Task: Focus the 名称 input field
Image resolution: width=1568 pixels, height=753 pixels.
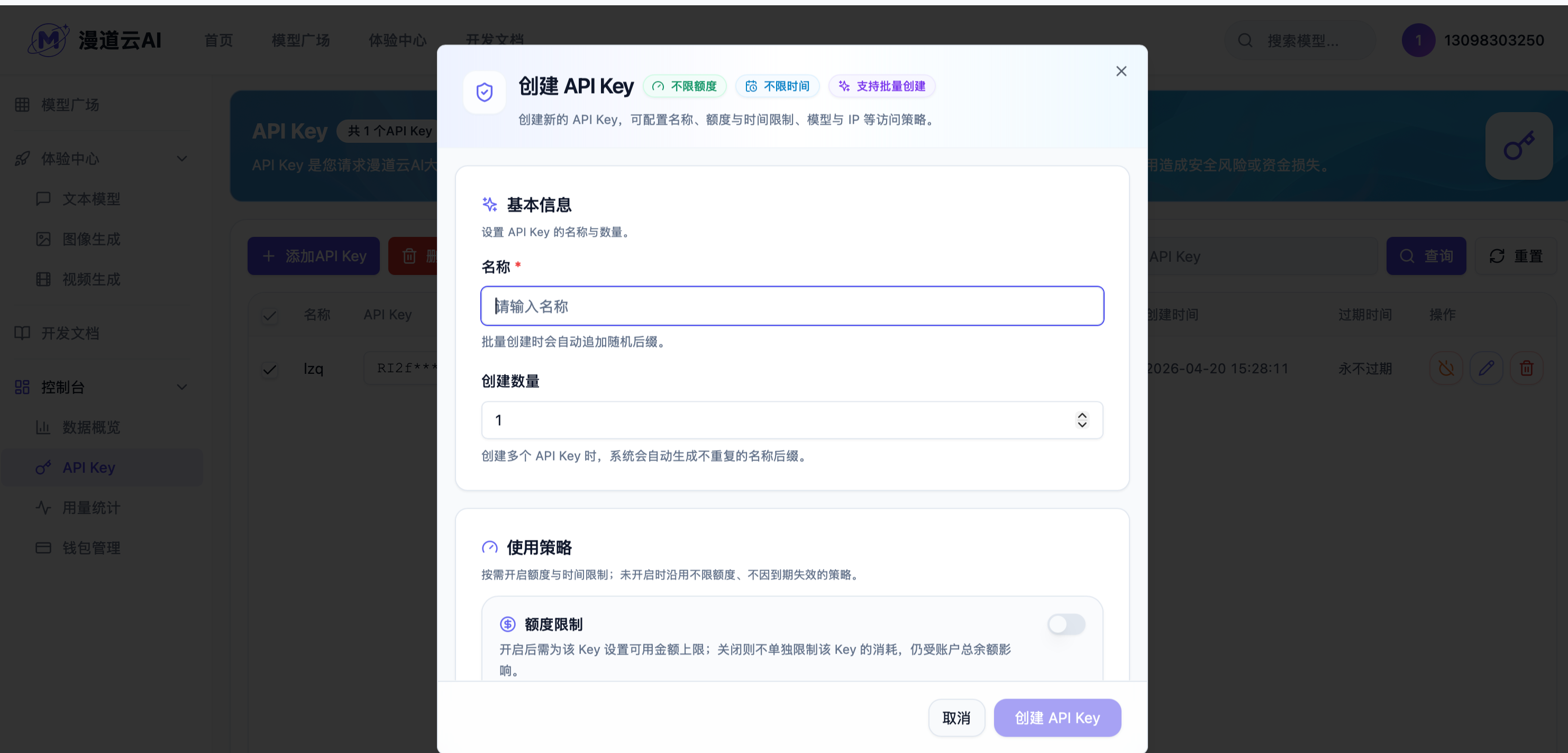Action: (x=792, y=306)
